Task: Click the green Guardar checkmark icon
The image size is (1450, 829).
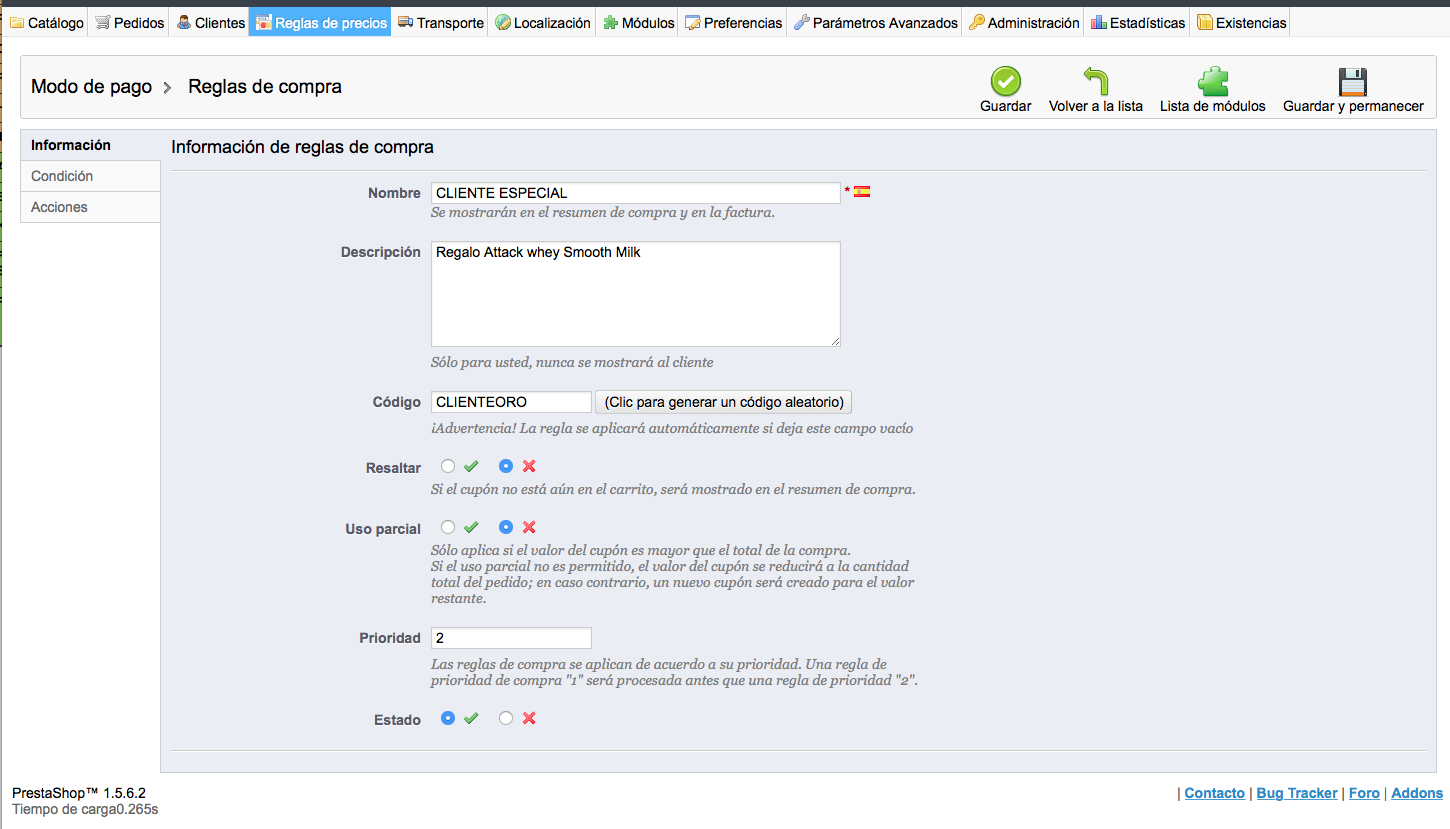Action: [x=1005, y=81]
